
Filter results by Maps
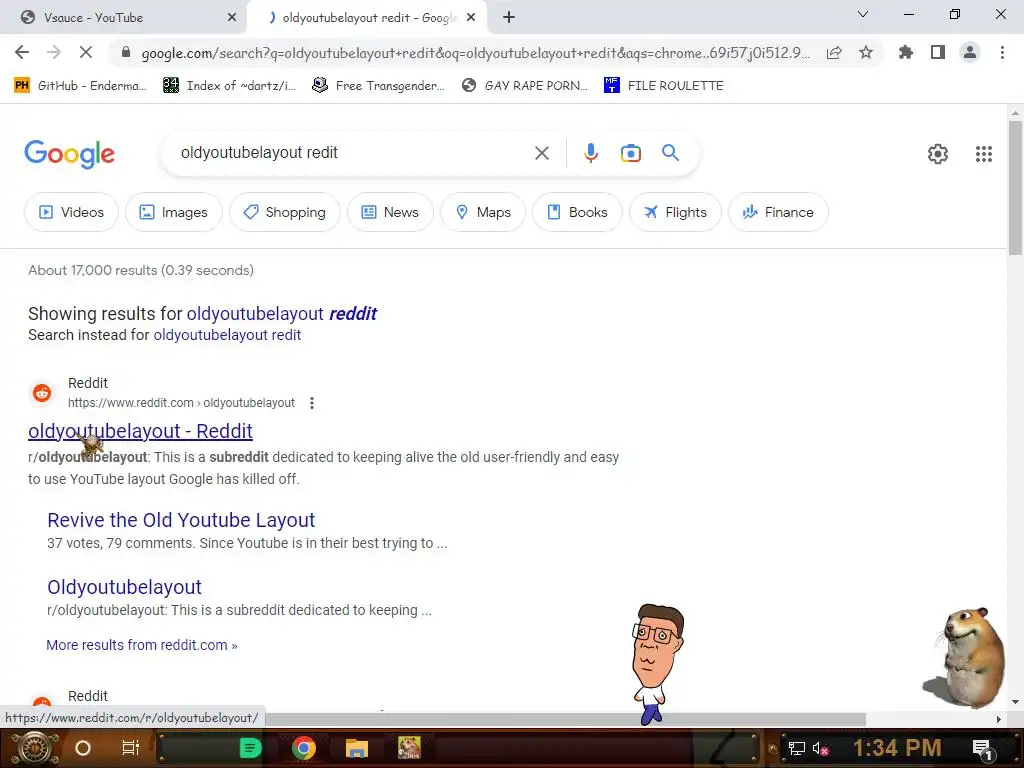[x=483, y=212]
